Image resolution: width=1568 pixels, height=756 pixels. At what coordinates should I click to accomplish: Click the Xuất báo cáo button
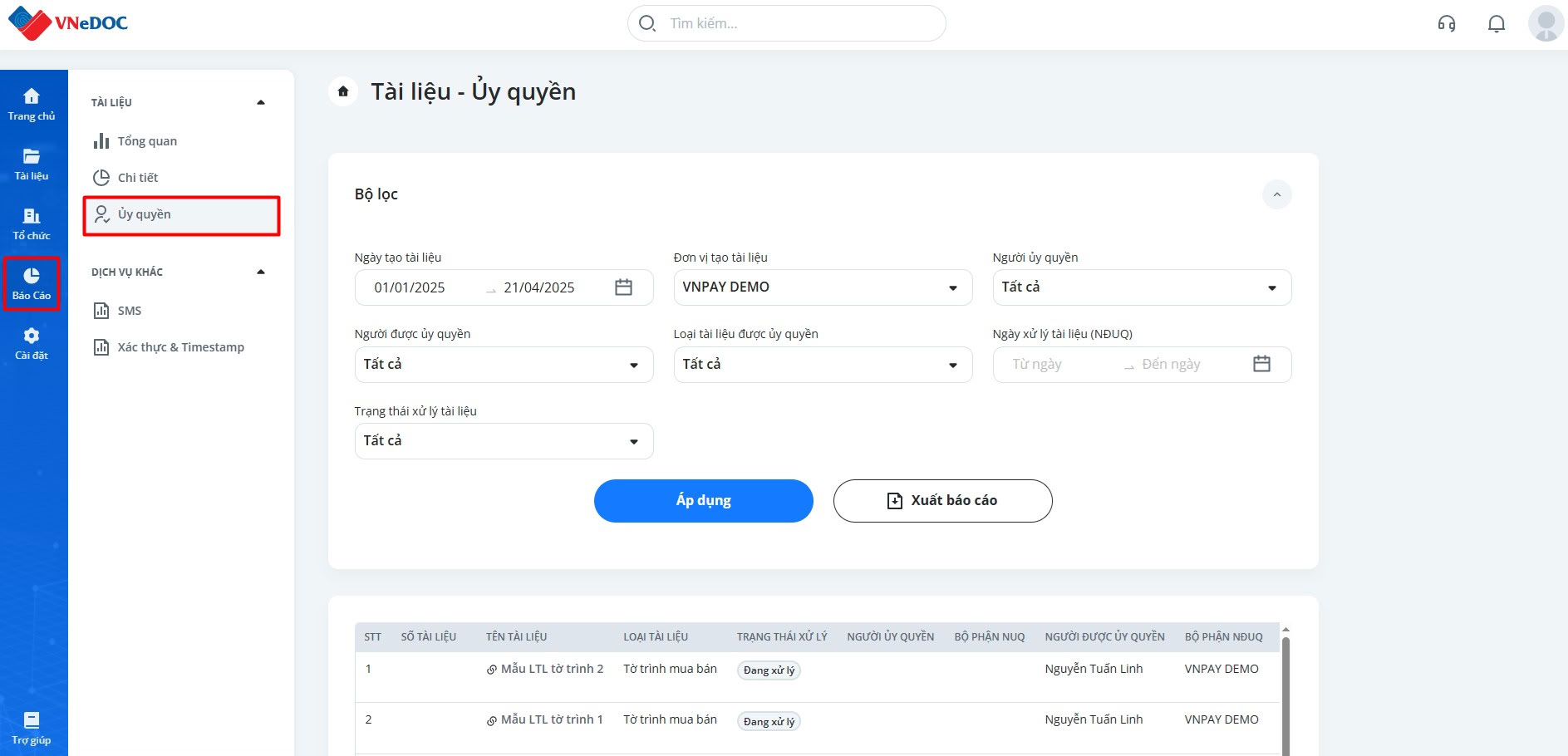(x=942, y=501)
